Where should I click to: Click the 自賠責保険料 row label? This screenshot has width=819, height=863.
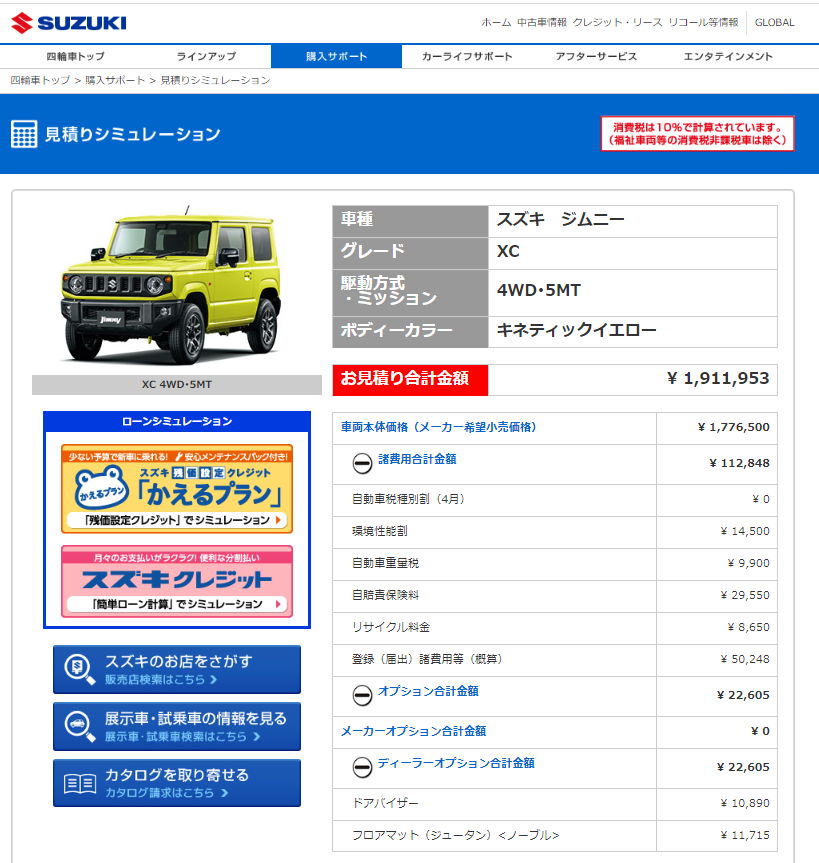pyautogui.click(x=385, y=595)
